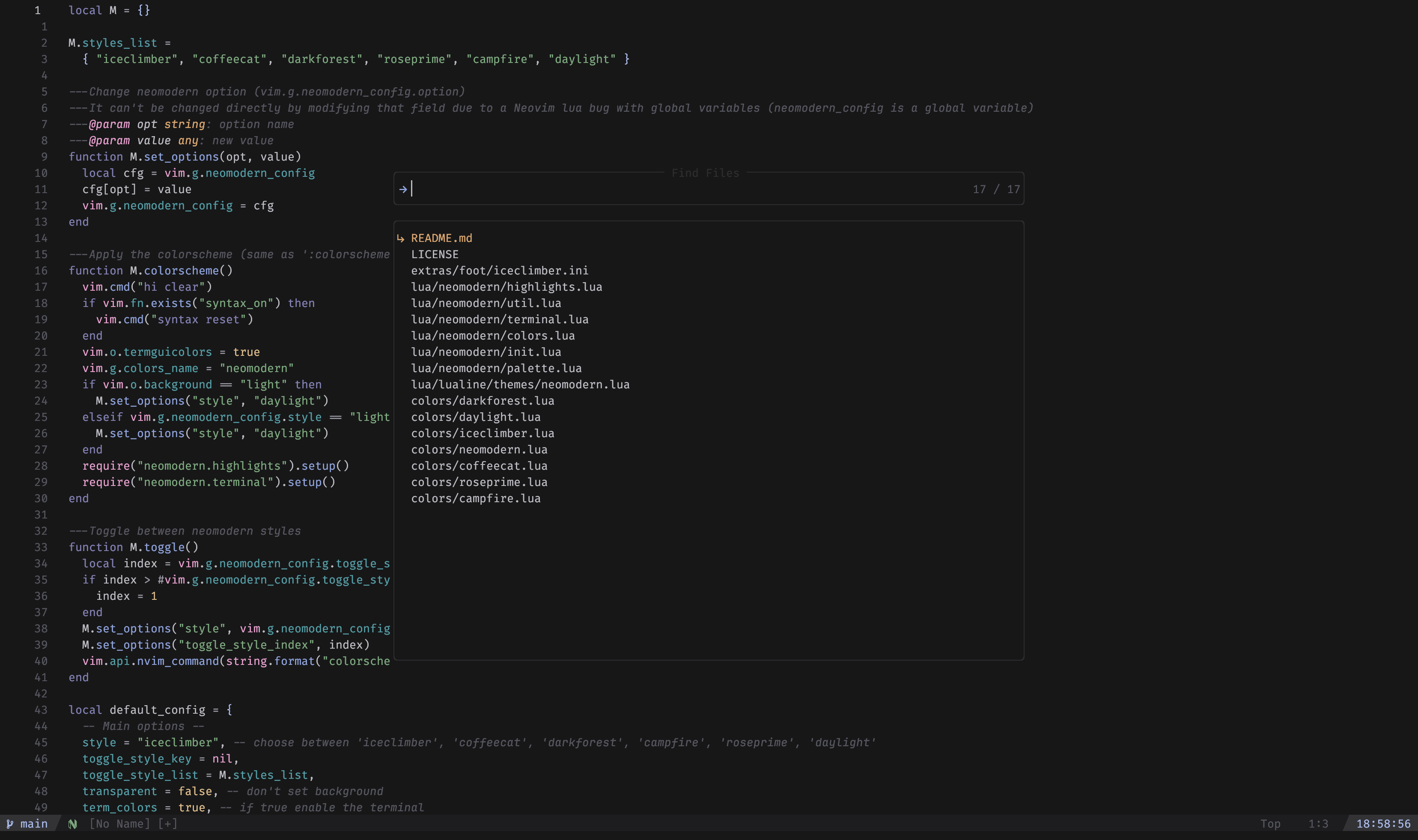1418x840 pixels.
Task: Click 'vim.o.termguicolors = true' line
Action: pyautogui.click(x=171, y=352)
